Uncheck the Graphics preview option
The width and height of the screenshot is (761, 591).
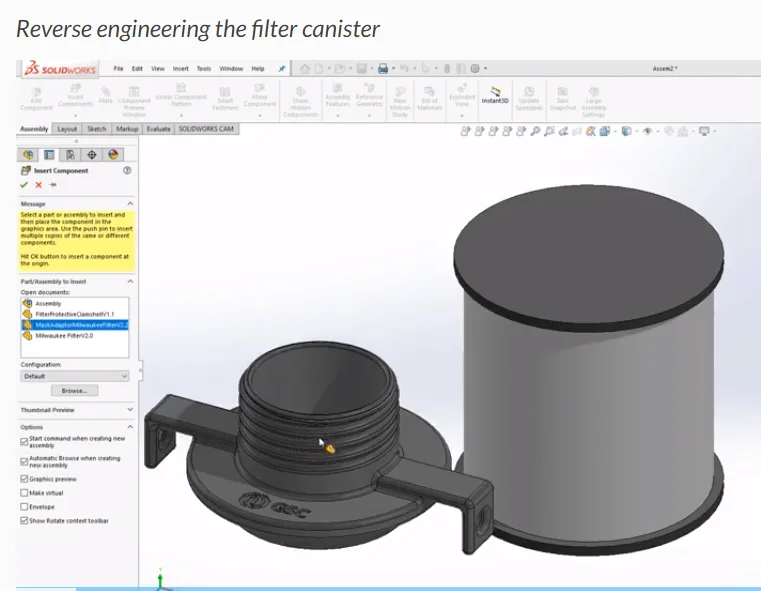(x=25, y=479)
